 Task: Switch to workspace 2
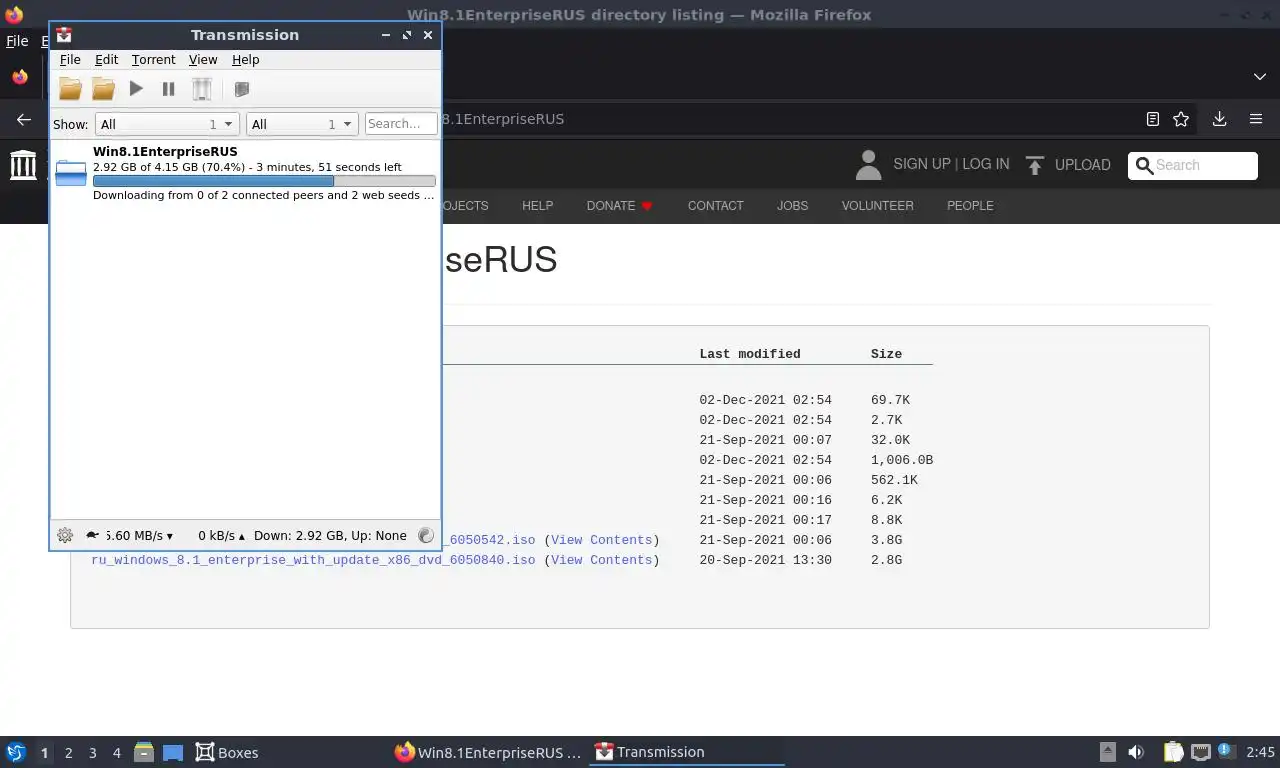point(68,753)
